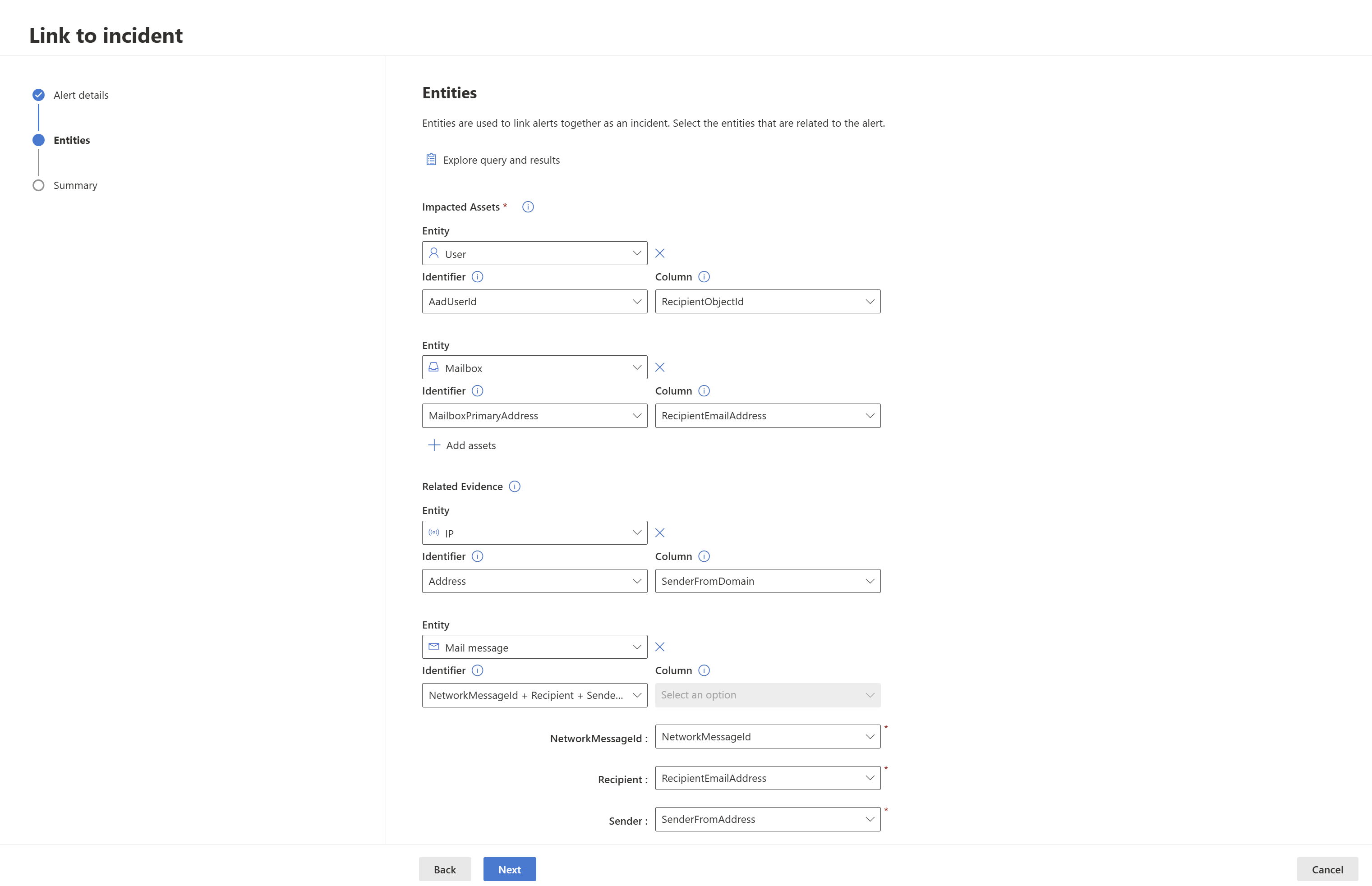
Task: Click the Impacted Assets info icon
Action: pos(528,207)
